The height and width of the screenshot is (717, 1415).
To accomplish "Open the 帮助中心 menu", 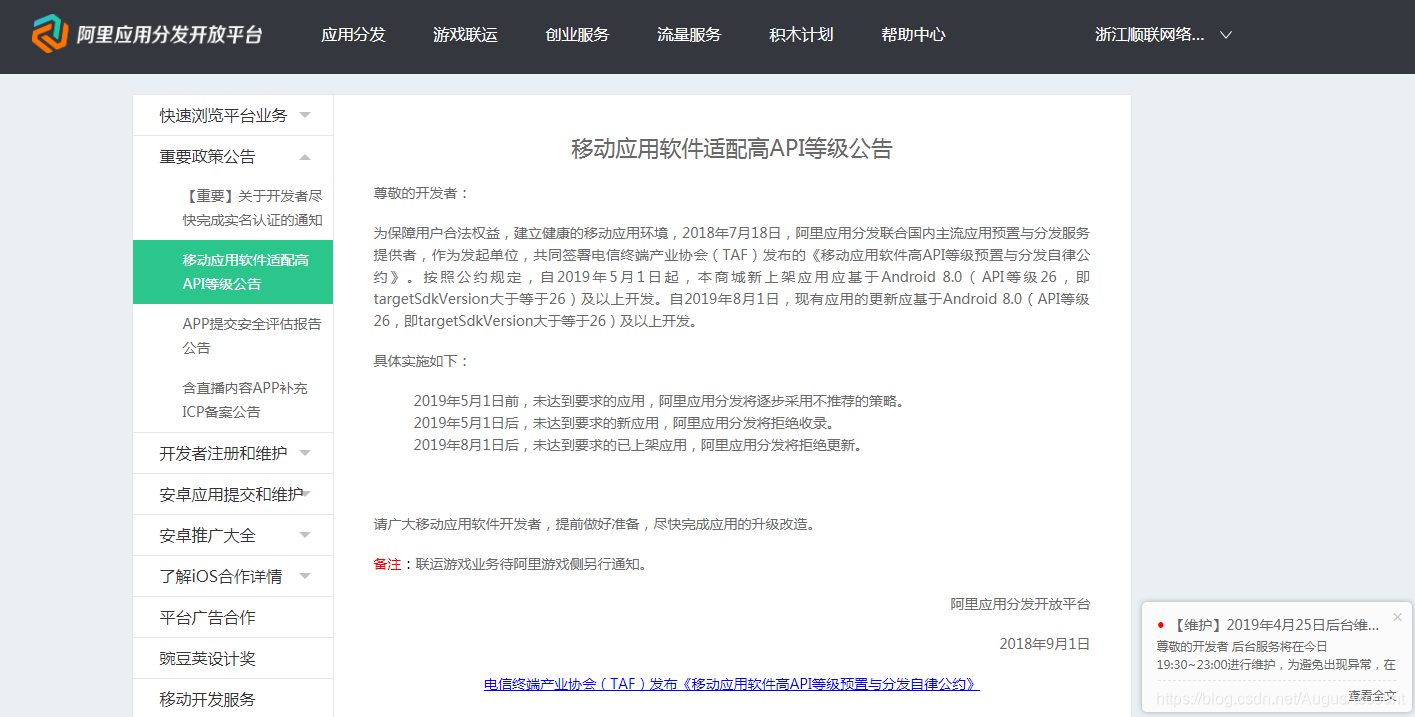I will [913, 34].
